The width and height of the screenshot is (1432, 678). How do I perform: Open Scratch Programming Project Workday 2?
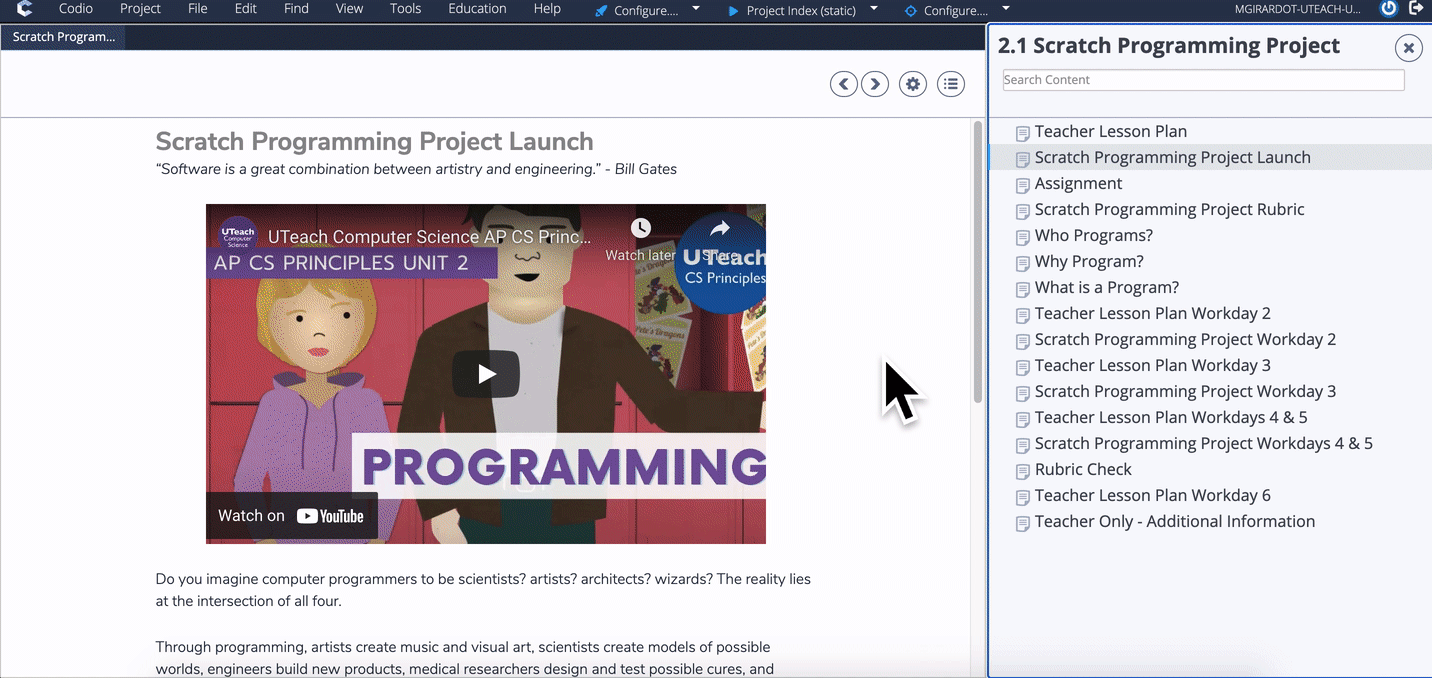pyautogui.click(x=1185, y=339)
